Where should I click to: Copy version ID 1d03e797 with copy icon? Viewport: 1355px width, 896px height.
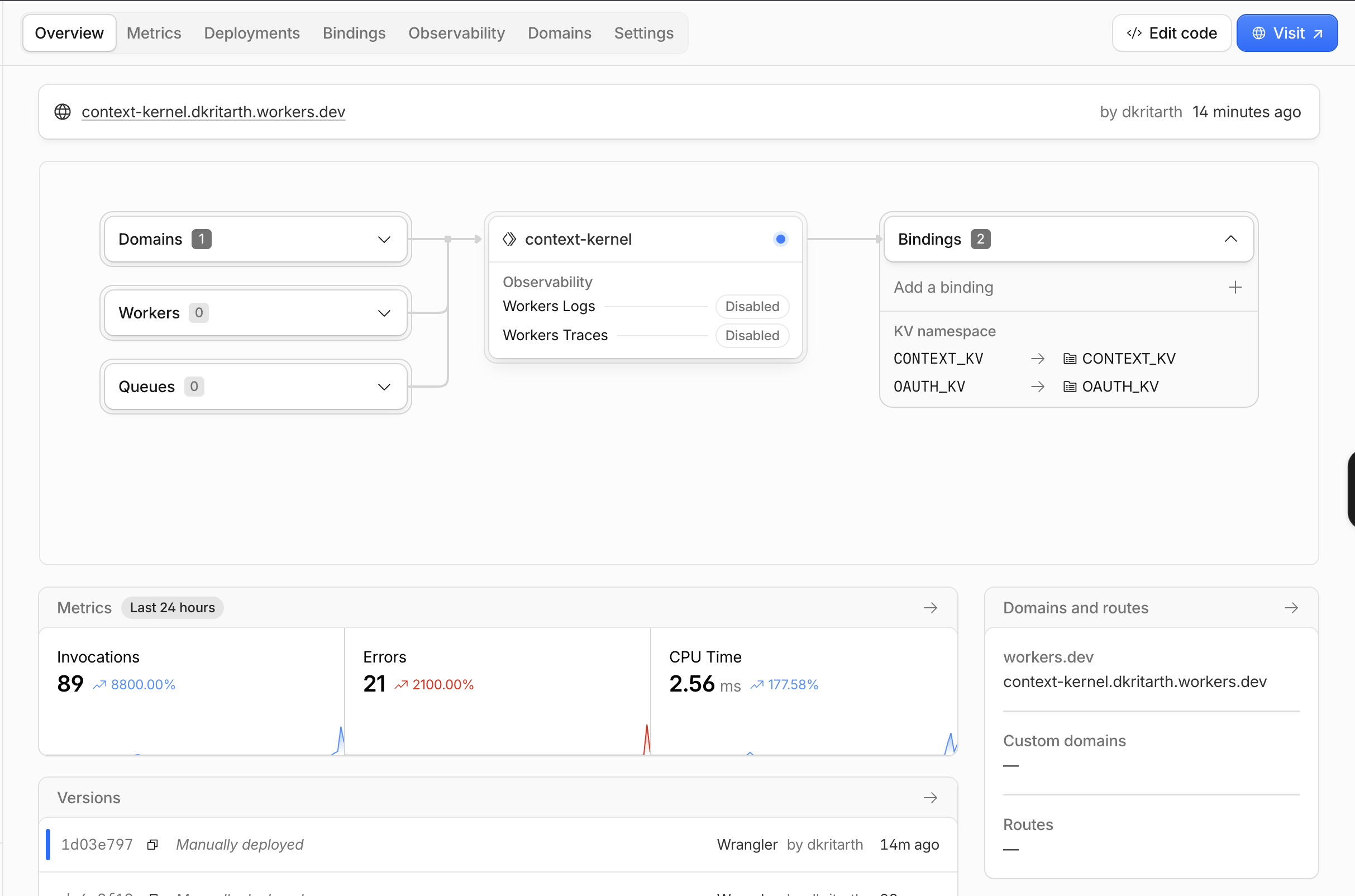coord(152,845)
